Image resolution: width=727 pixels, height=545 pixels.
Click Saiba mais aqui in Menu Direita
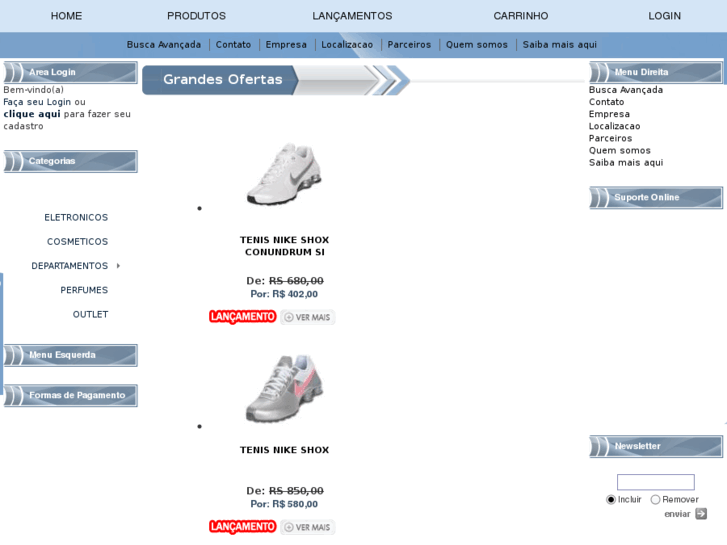click(626, 162)
